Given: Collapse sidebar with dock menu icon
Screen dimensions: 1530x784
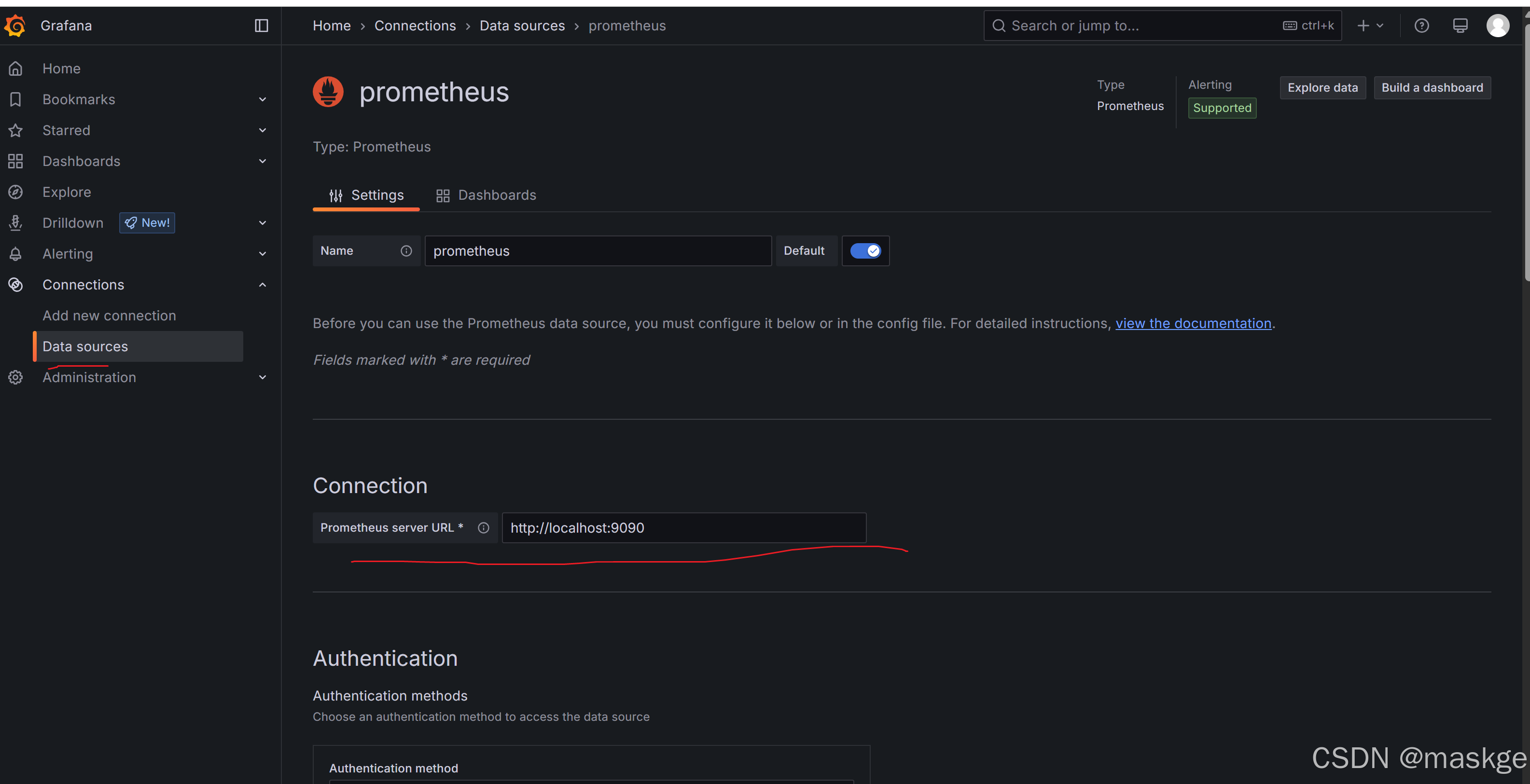Looking at the screenshot, I should (261, 26).
